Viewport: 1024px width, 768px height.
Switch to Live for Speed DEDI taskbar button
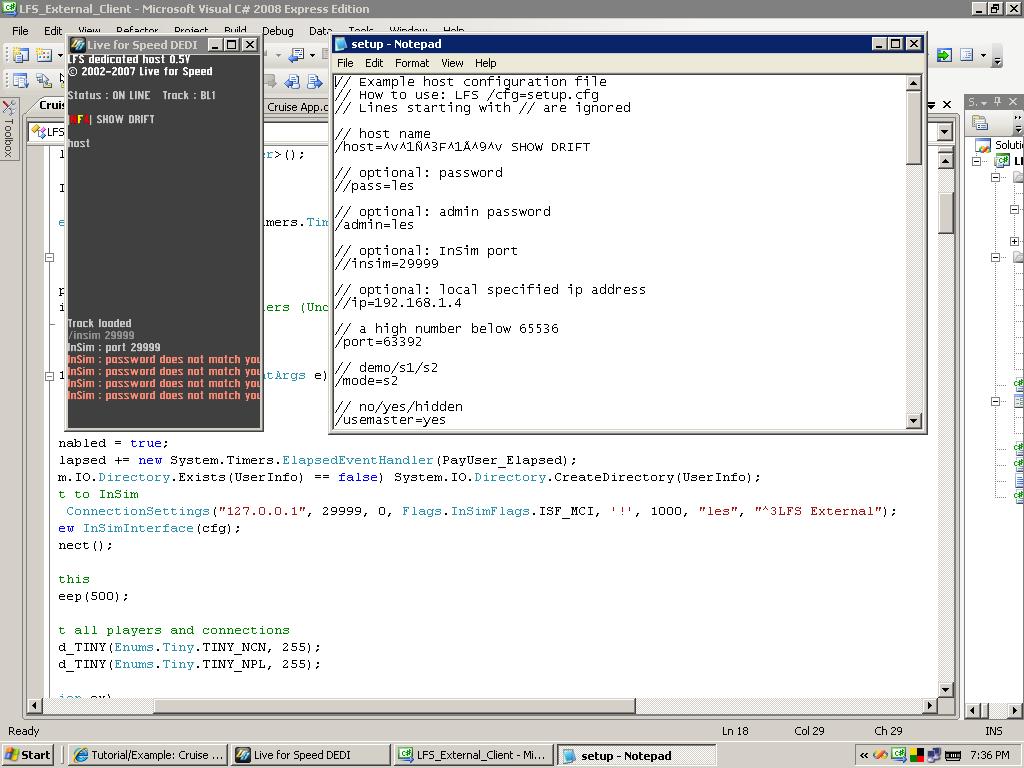point(311,755)
